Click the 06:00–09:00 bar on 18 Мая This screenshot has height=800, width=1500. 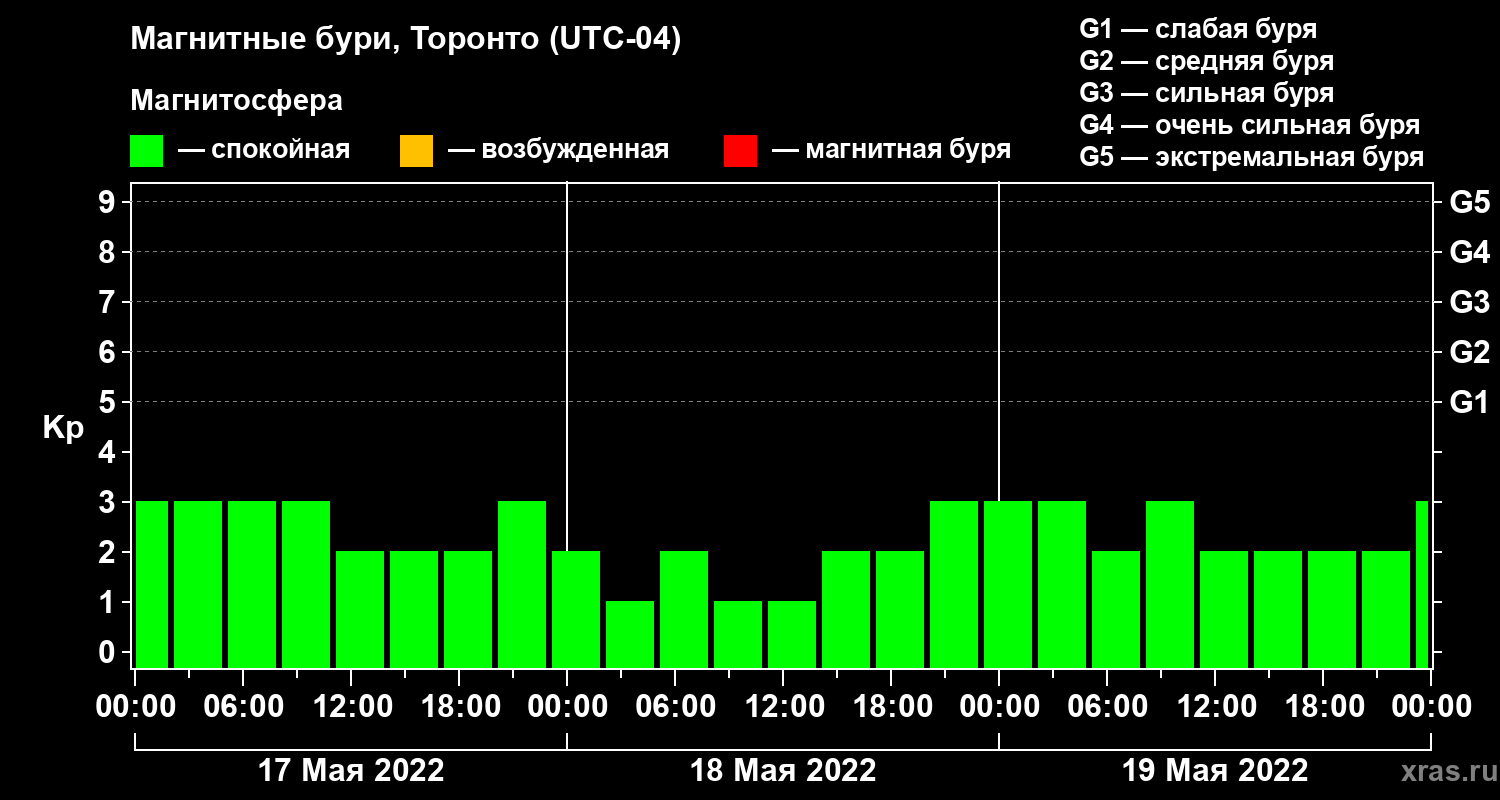[684, 609]
